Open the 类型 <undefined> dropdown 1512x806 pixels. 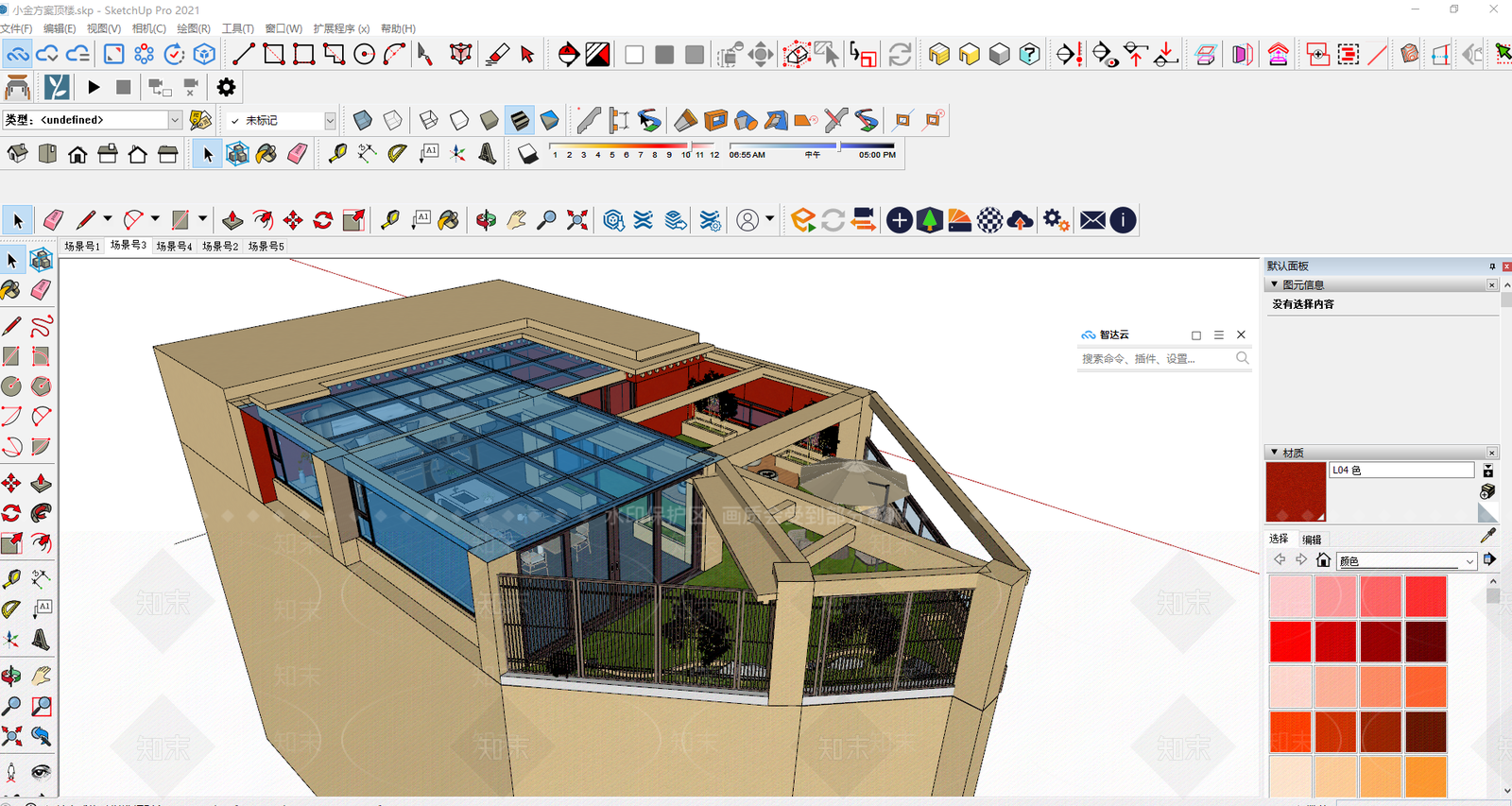point(175,120)
